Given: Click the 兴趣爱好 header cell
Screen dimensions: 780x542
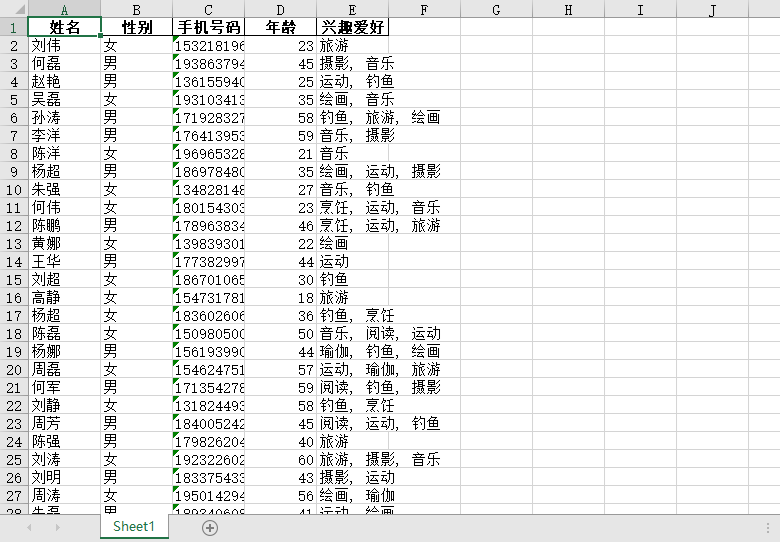Looking at the screenshot, I should 352,28.
